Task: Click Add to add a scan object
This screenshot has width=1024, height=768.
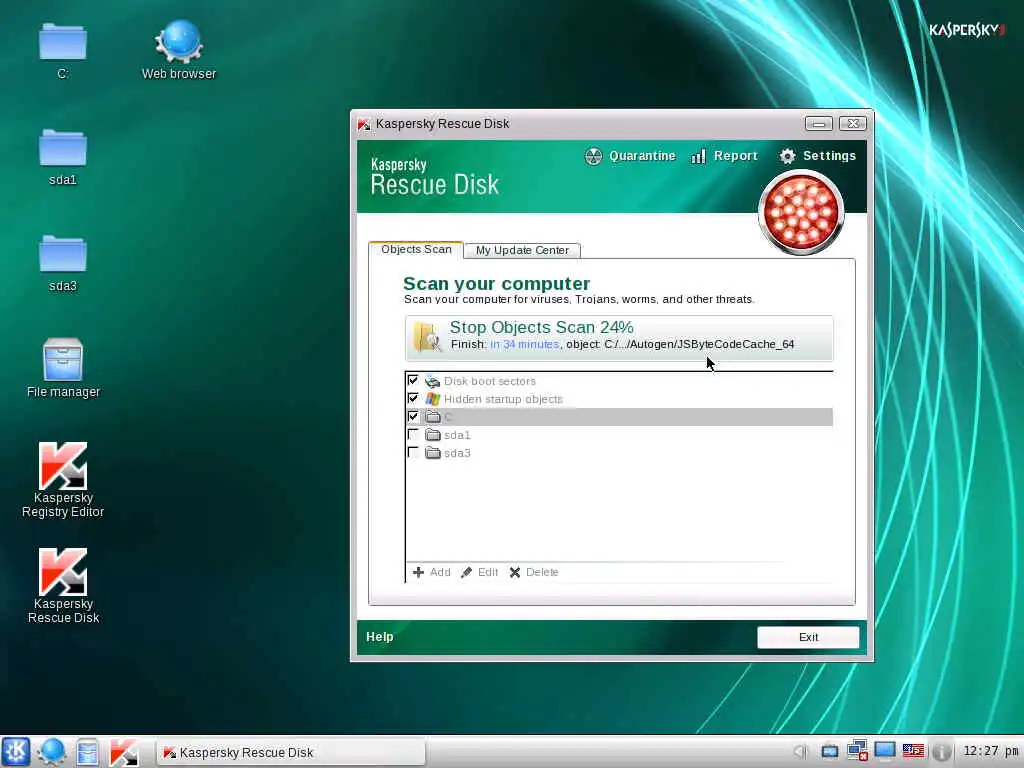Action: (432, 572)
